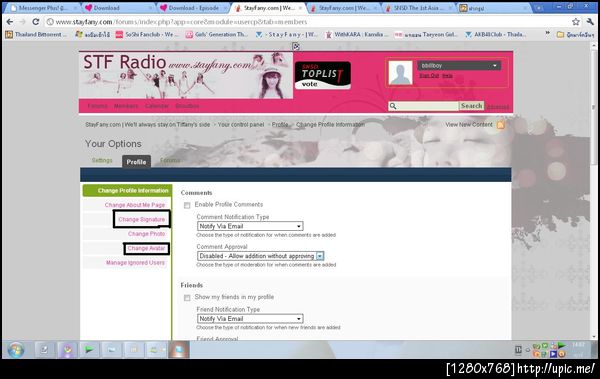Click the browser address bar
The width and height of the screenshot is (600, 379).
tap(306, 22)
